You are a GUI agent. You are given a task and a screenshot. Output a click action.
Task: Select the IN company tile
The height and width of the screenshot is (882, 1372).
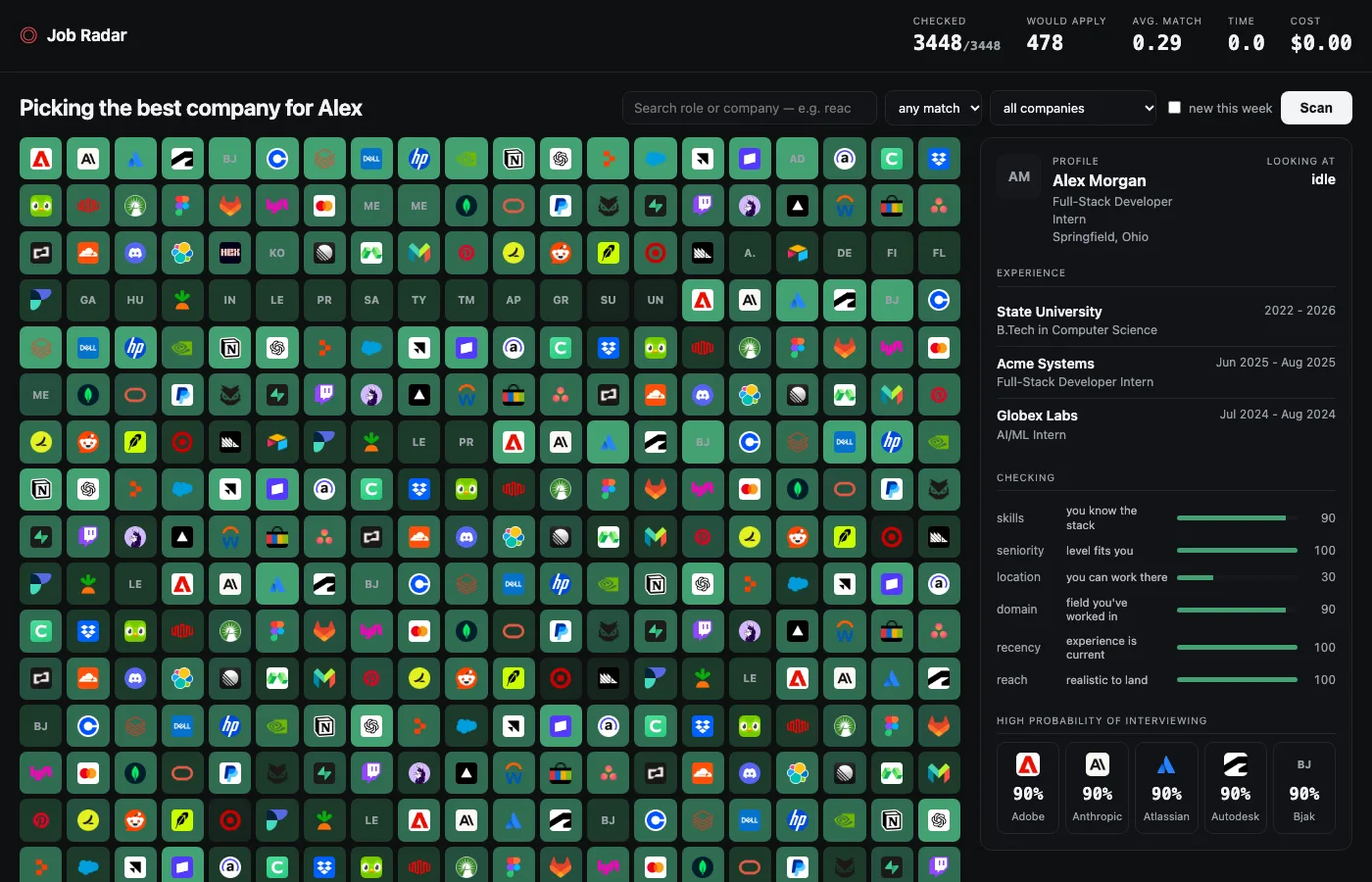tap(229, 300)
